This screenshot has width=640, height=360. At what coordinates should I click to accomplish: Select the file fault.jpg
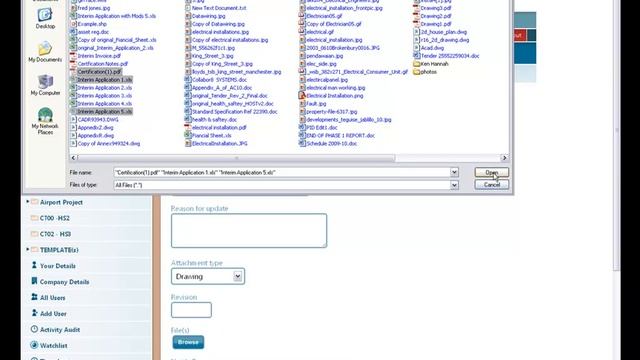[x=316, y=104]
